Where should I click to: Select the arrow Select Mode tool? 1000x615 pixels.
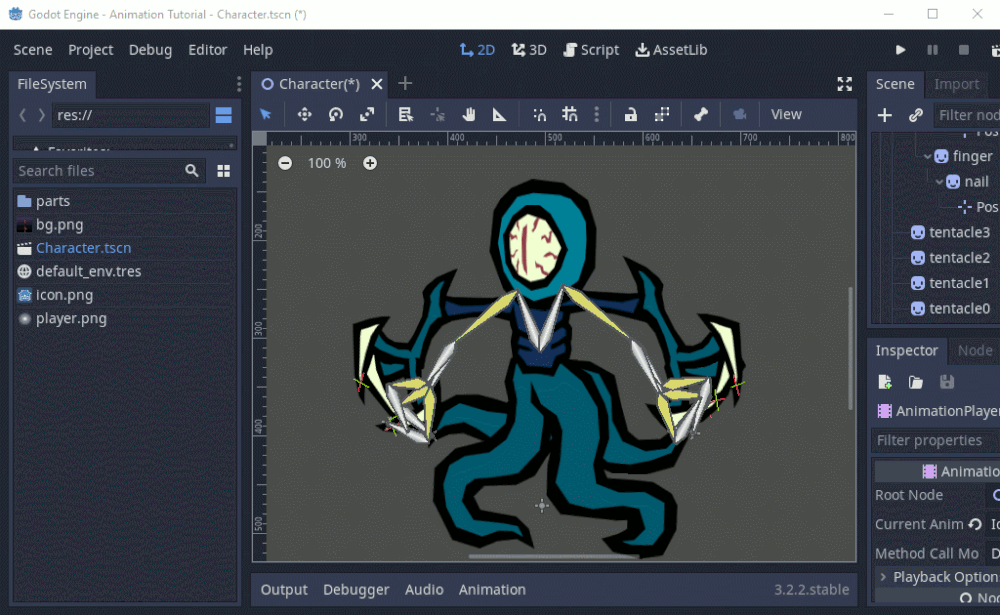click(x=265, y=114)
